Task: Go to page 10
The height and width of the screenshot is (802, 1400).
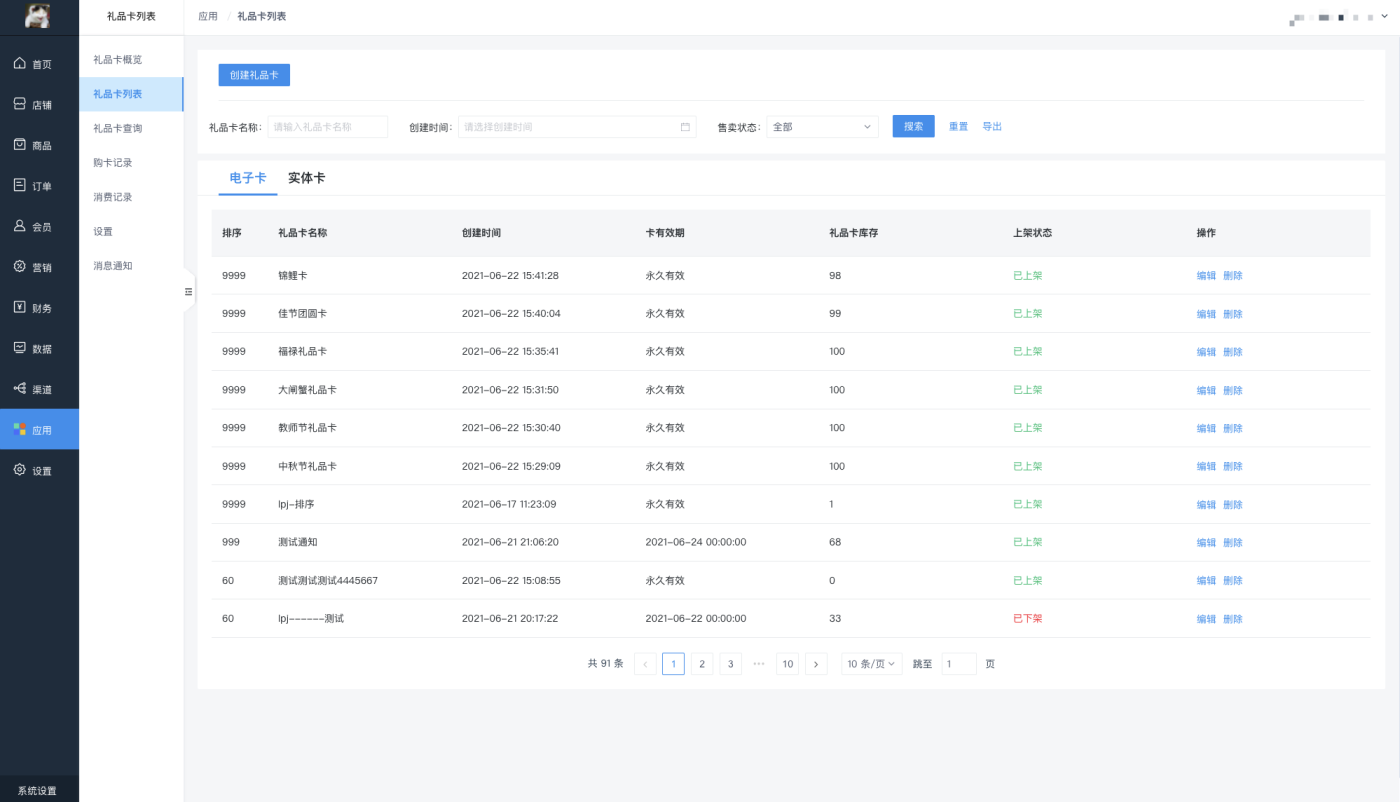Action: pyautogui.click(x=788, y=664)
